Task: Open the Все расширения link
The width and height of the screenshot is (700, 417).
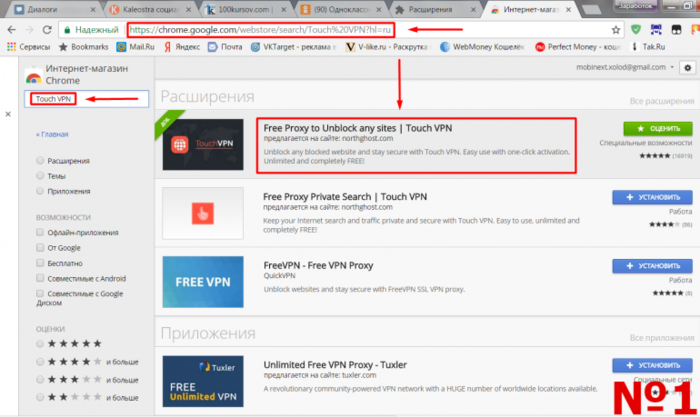Action: pos(662,101)
